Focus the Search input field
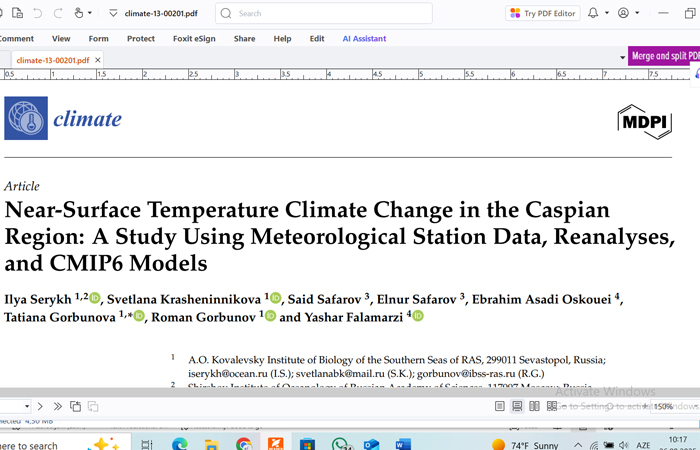This screenshot has width=700, height=450. pos(324,13)
